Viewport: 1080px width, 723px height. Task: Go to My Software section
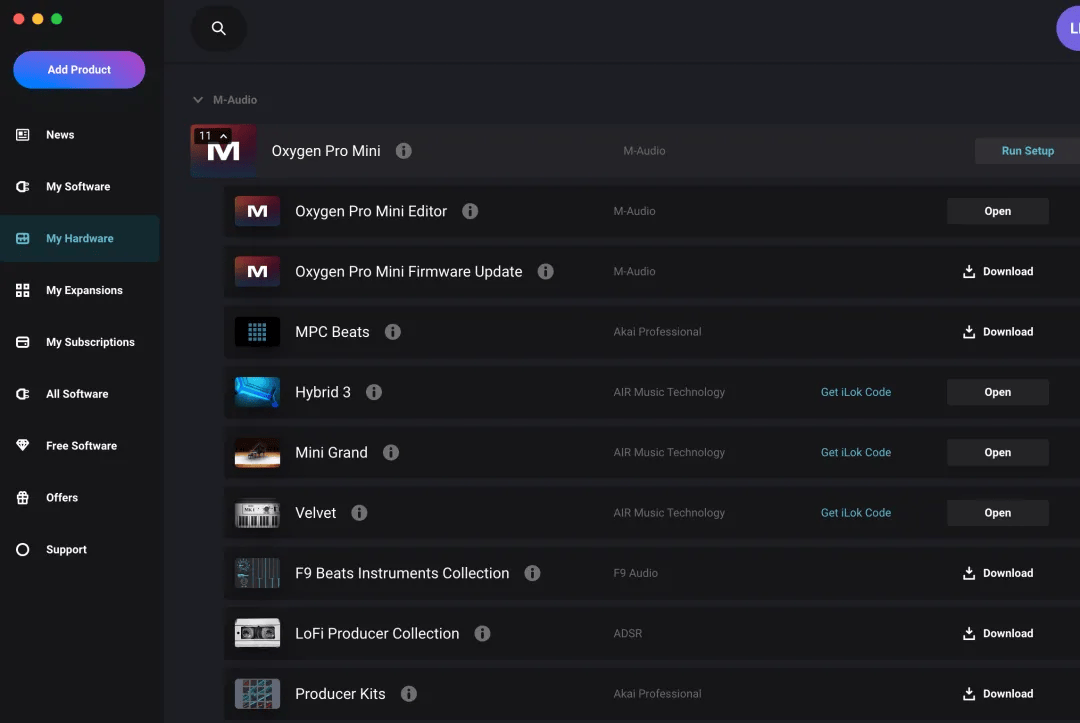click(x=80, y=187)
